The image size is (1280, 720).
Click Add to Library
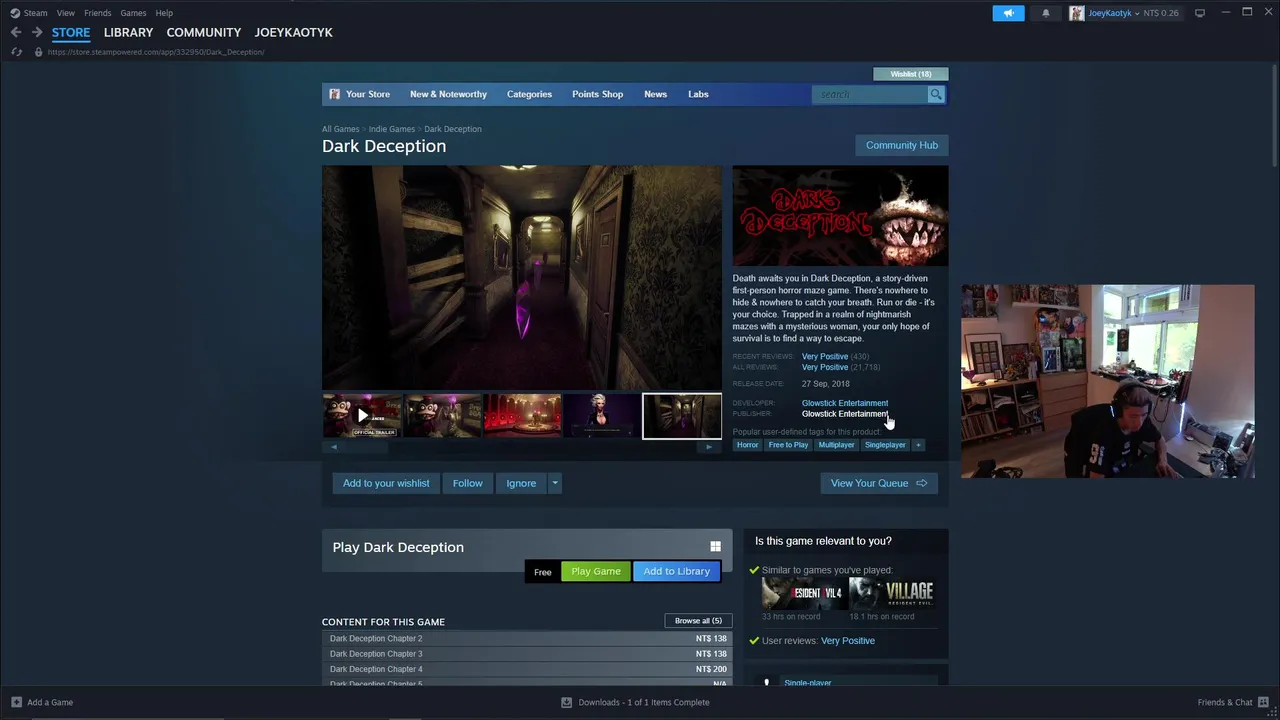(x=677, y=571)
